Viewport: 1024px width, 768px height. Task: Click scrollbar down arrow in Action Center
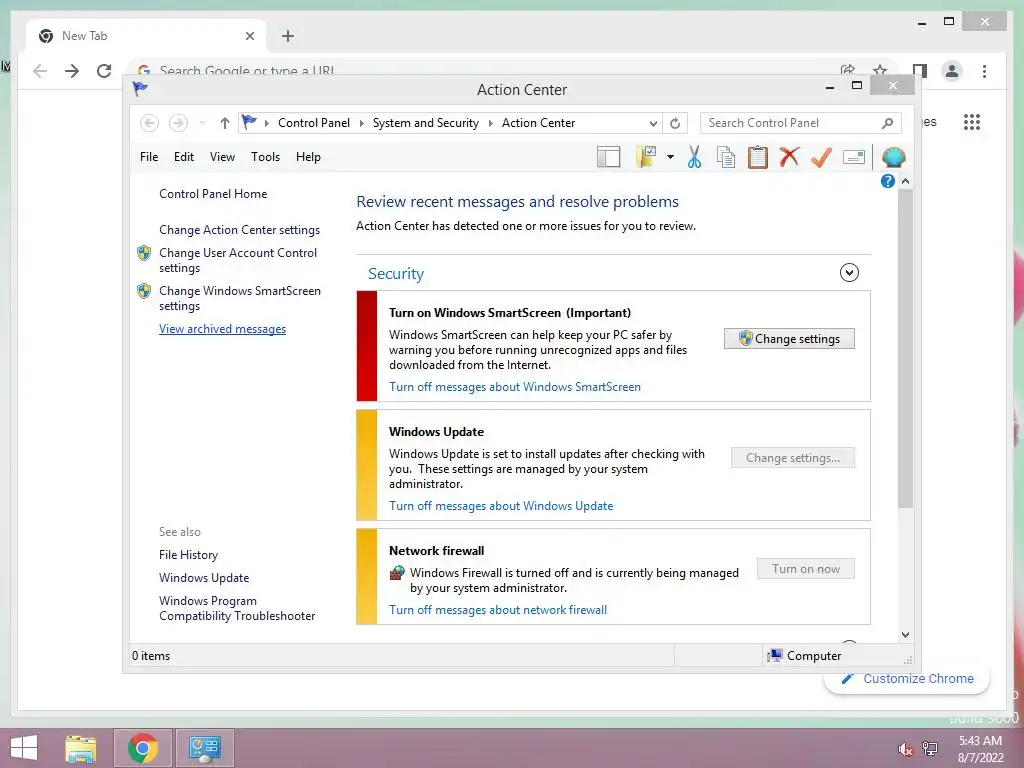click(905, 634)
